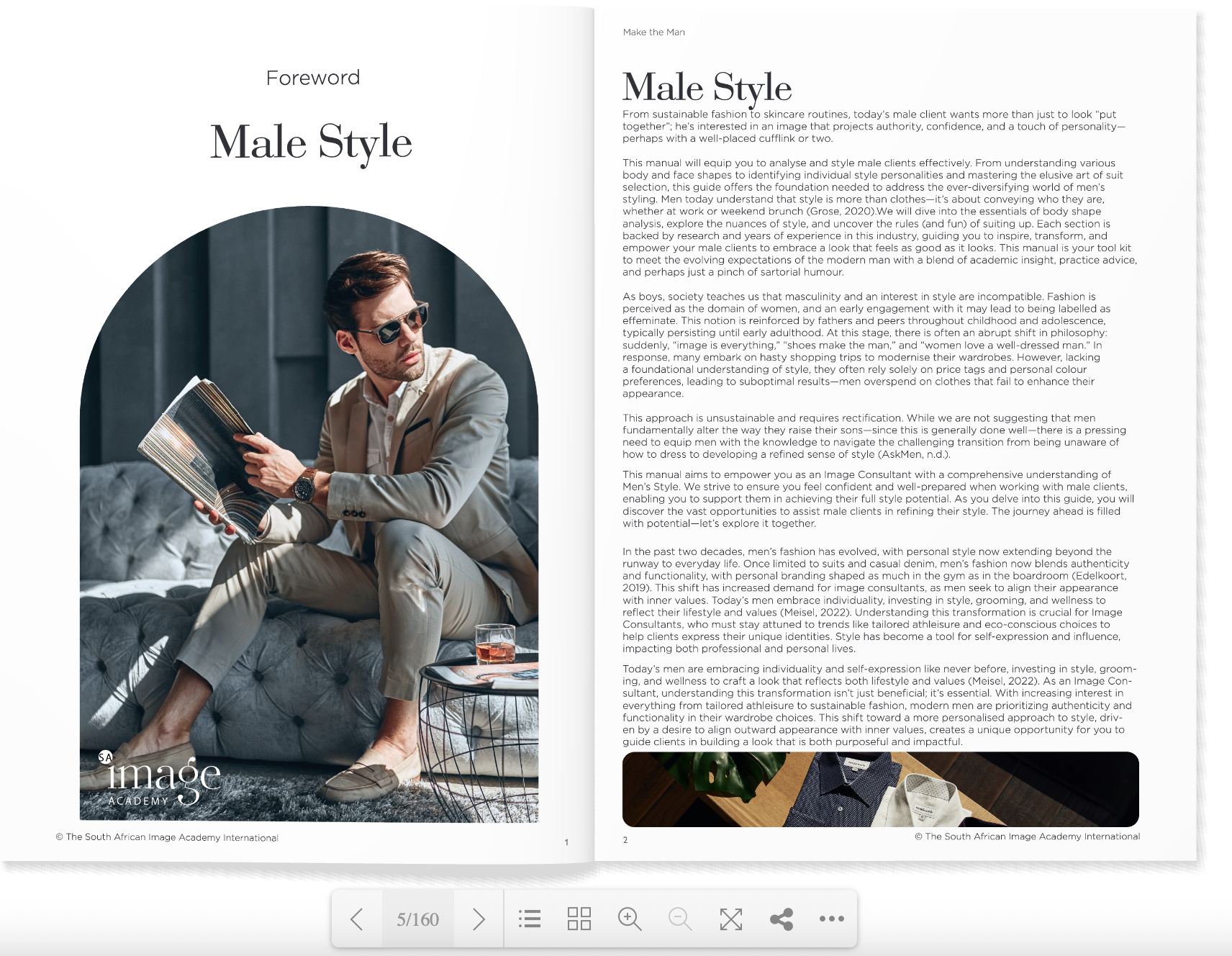Flip to the next page arrow

tap(479, 919)
